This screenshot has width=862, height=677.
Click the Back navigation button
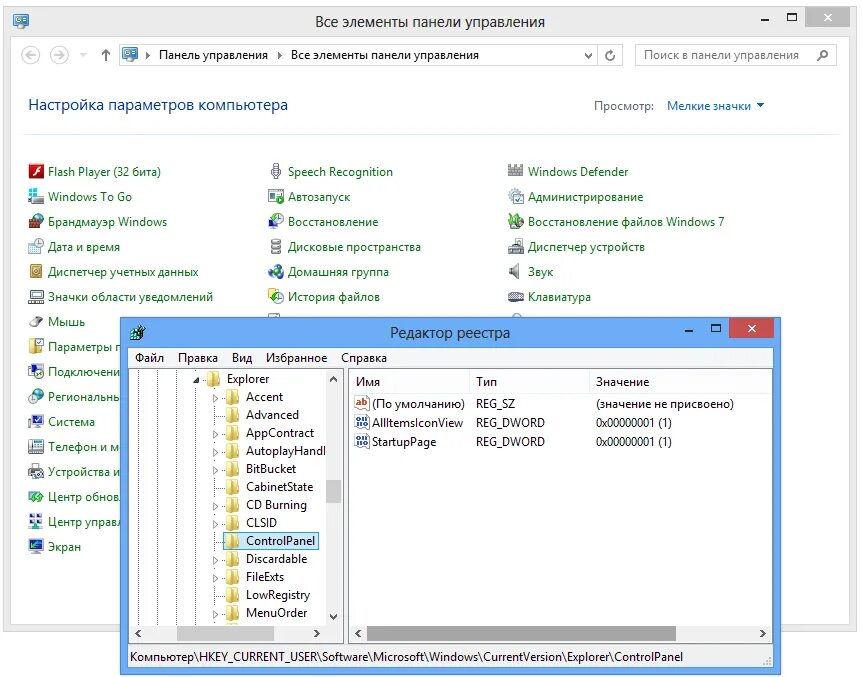(31, 55)
